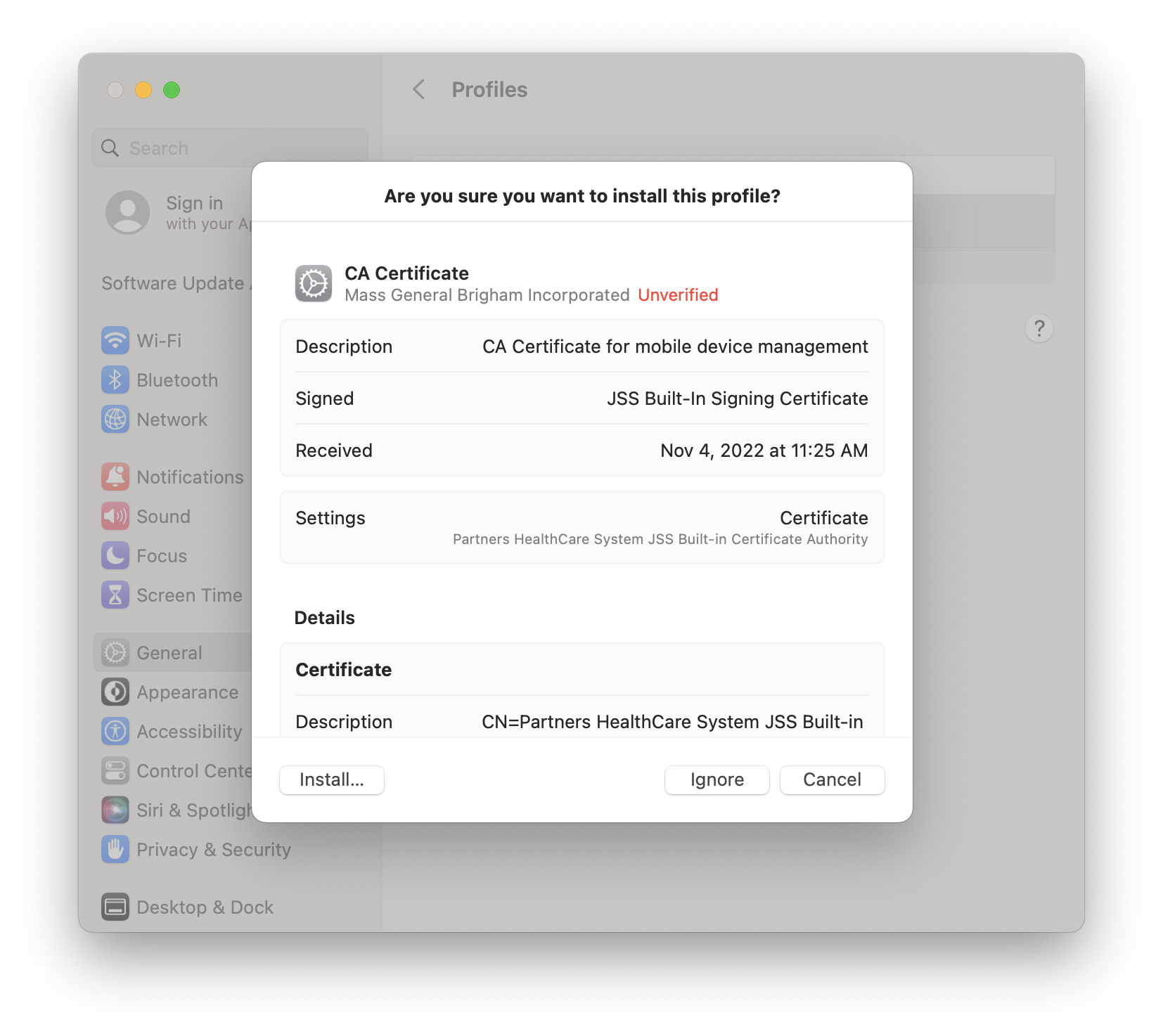
Task: Select General in the sidebar
Action: [x=169, y=653]
